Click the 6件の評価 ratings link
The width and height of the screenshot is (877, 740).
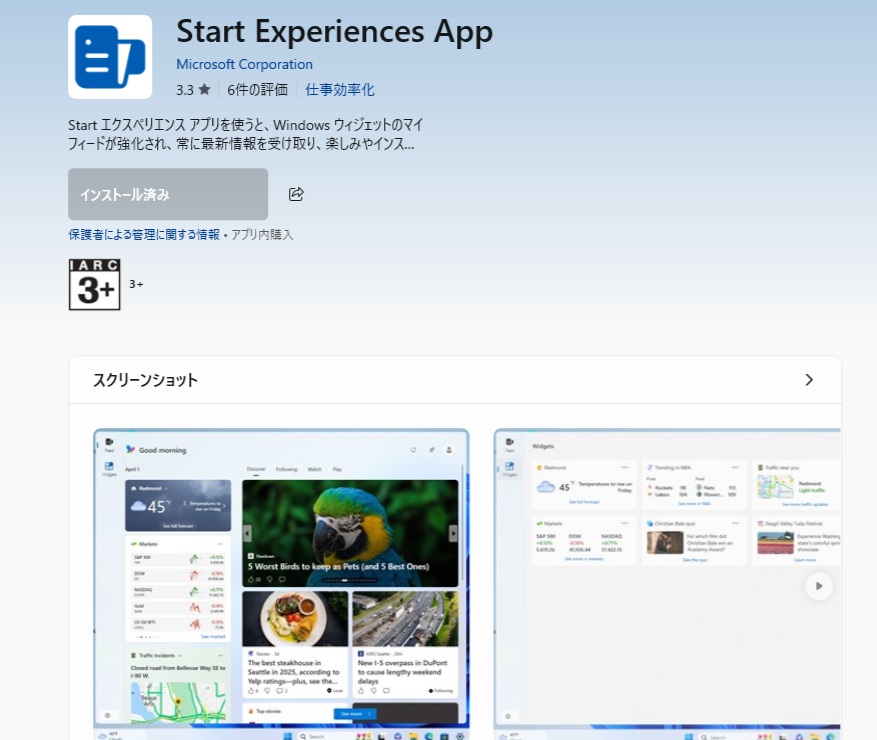[x=256, y=89]
